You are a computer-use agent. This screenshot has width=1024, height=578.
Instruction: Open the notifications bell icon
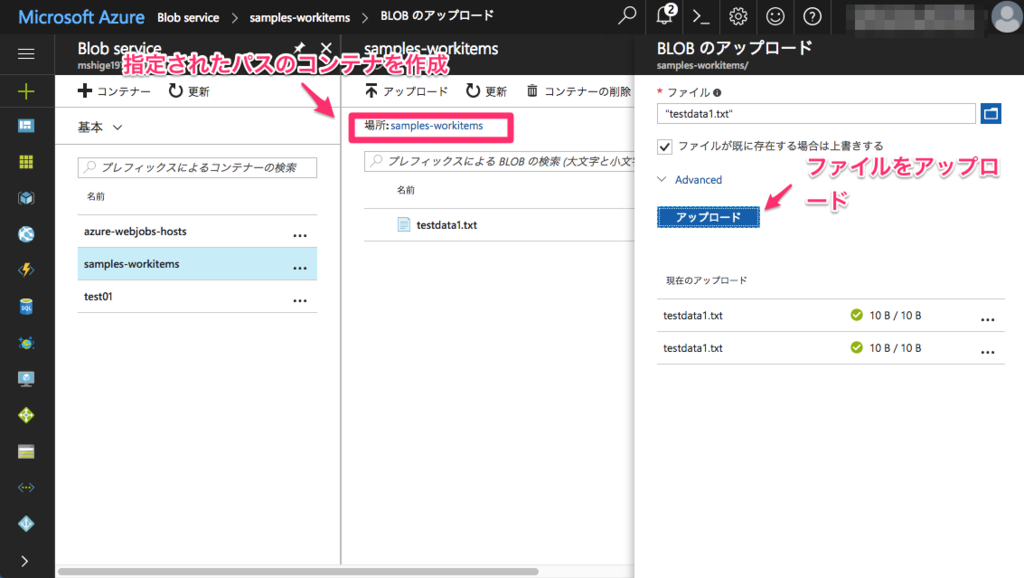[x=663, y=17]
